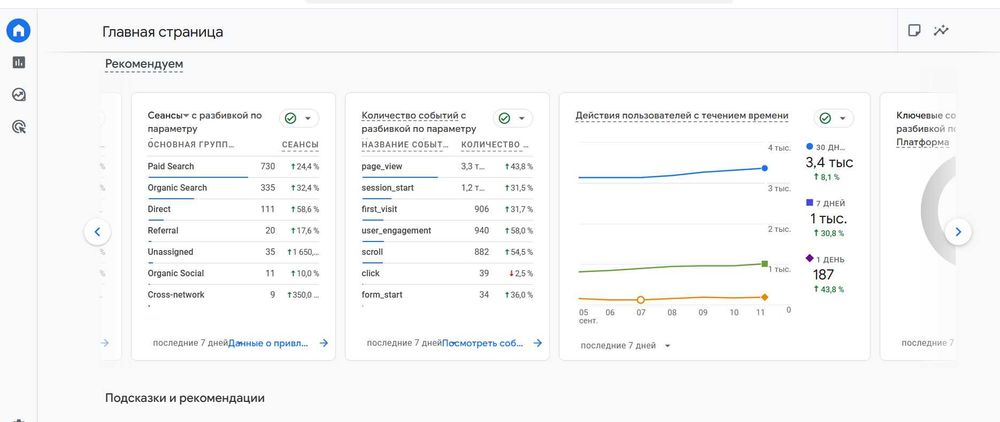Viewport: 1000px width, 422px height.
Task: Click the КОЛИЧЕСТВО column header
Action: (x=495, y=145)
